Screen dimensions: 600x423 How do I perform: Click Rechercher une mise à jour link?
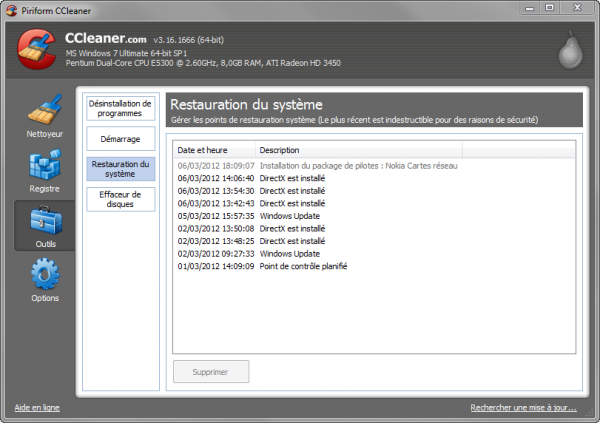coord(523,408)
